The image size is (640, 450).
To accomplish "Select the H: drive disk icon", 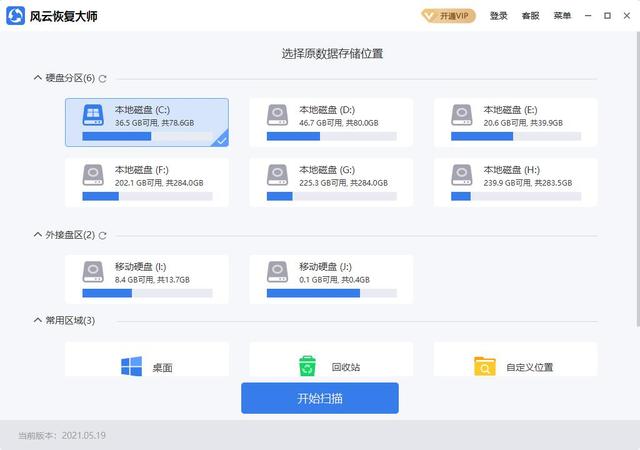I will [462, 175].
